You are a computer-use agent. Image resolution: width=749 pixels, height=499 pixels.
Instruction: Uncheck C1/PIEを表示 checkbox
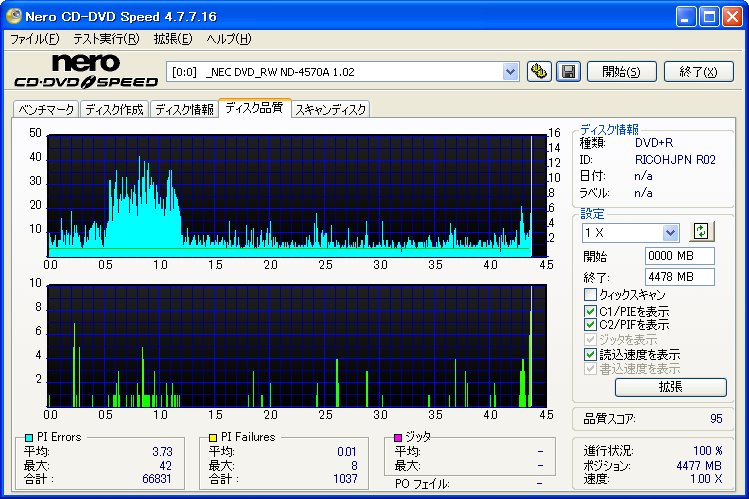point(590,311)
